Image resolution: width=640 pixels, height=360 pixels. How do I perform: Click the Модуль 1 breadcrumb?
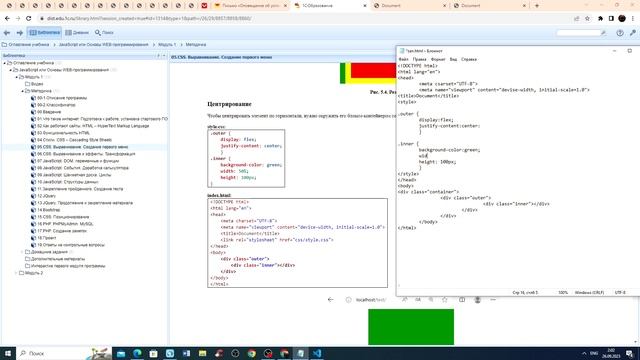[167, 44]
